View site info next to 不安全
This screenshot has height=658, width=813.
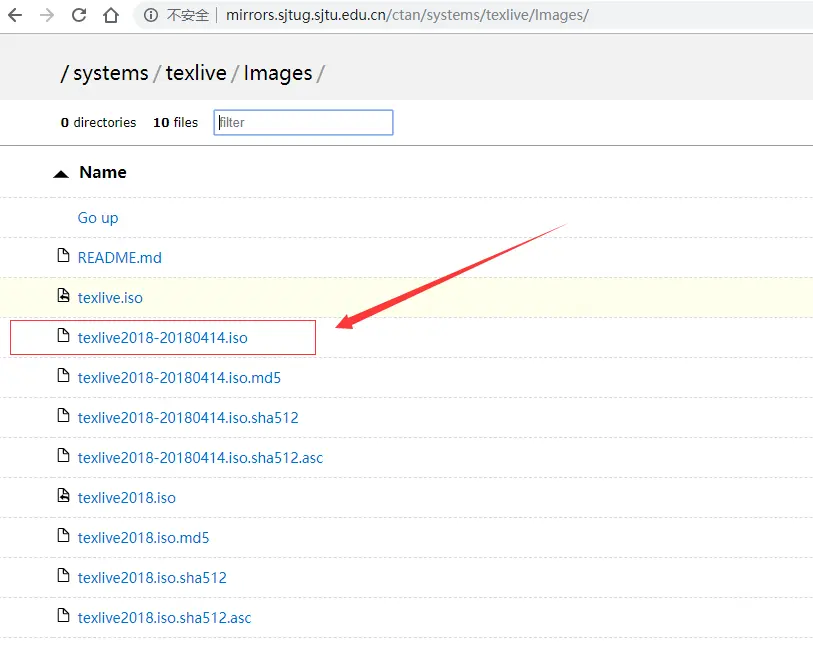(x=151, y=16)
